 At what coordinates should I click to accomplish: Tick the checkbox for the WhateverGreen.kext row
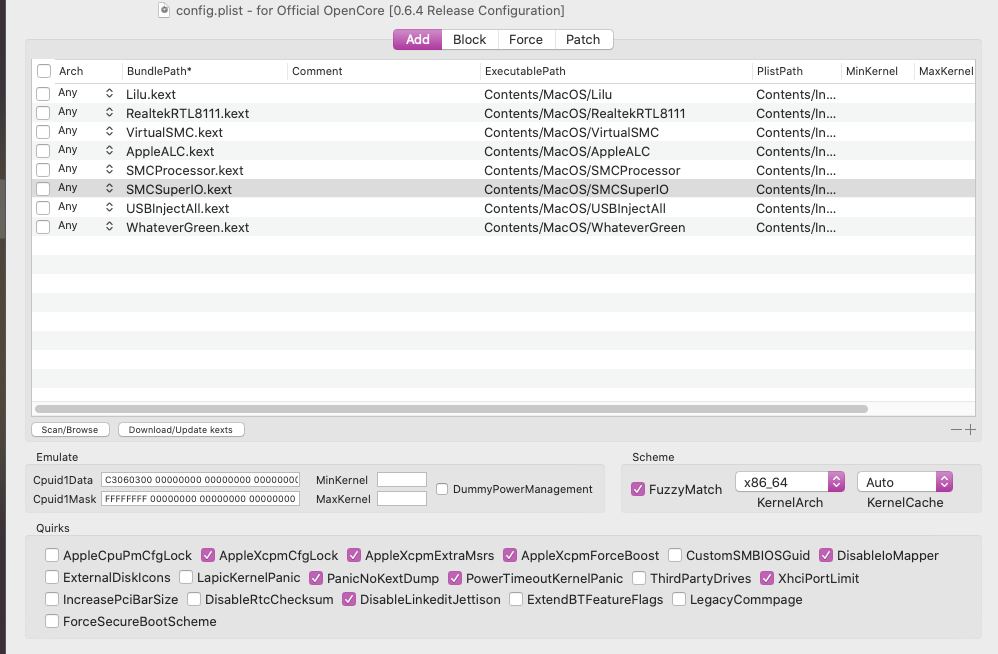43,227
